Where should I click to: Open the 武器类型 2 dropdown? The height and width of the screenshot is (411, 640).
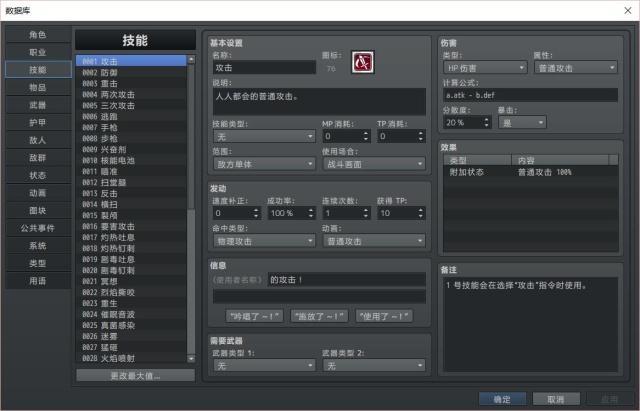pos(374,366)
